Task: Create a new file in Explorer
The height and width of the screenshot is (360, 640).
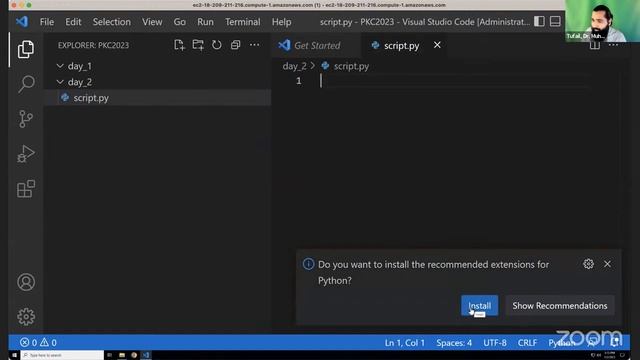Action: point(179,45)
